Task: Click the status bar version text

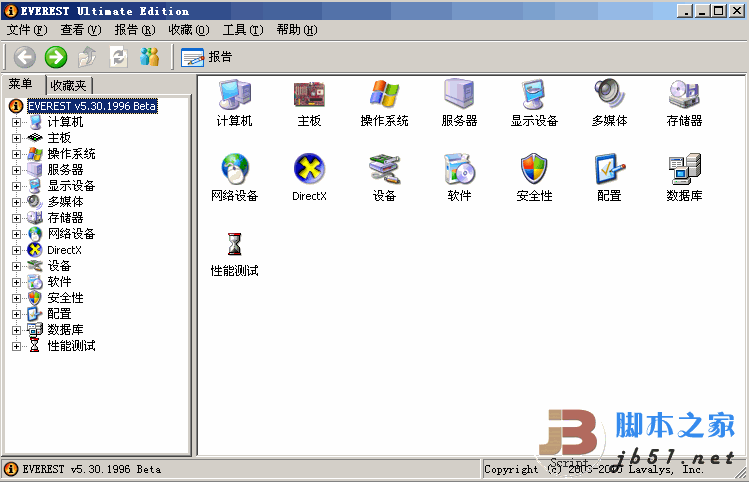Action: pos(92,470)
